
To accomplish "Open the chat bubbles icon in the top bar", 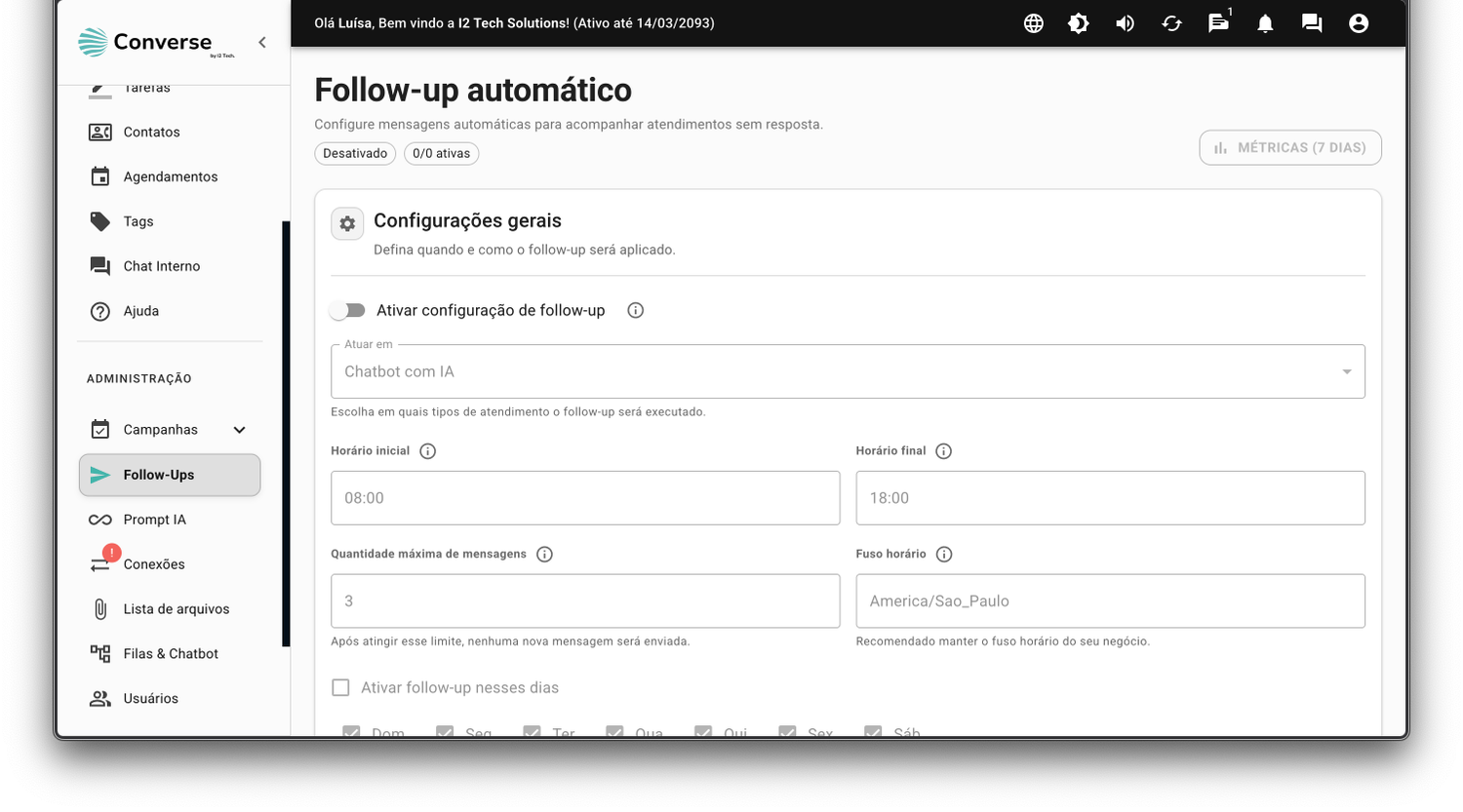I will (x=1312, y=23).
